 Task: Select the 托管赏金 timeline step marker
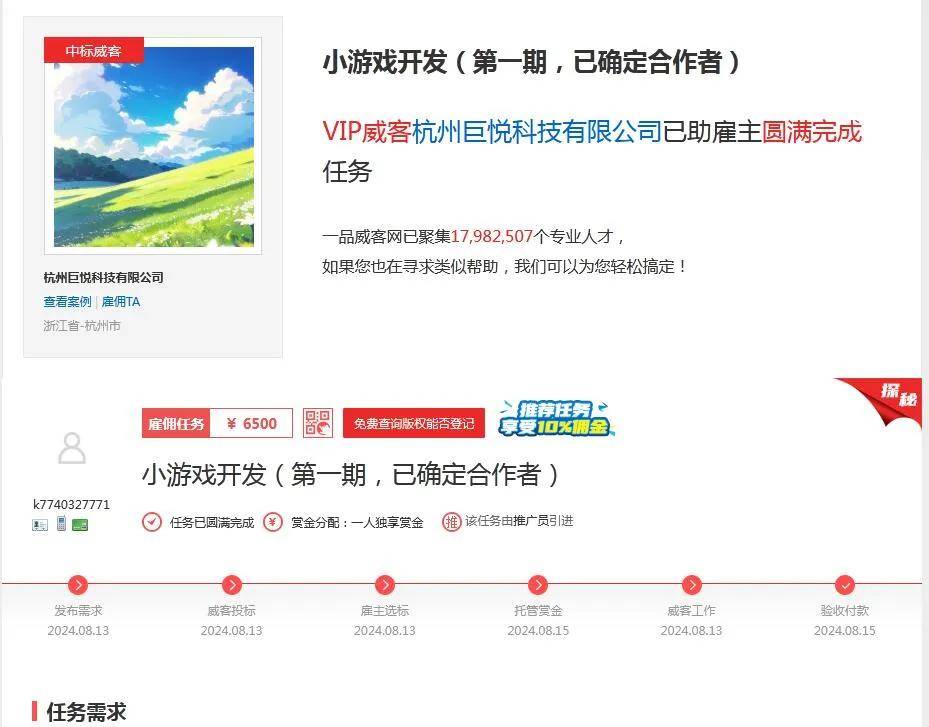coord(537,585)
